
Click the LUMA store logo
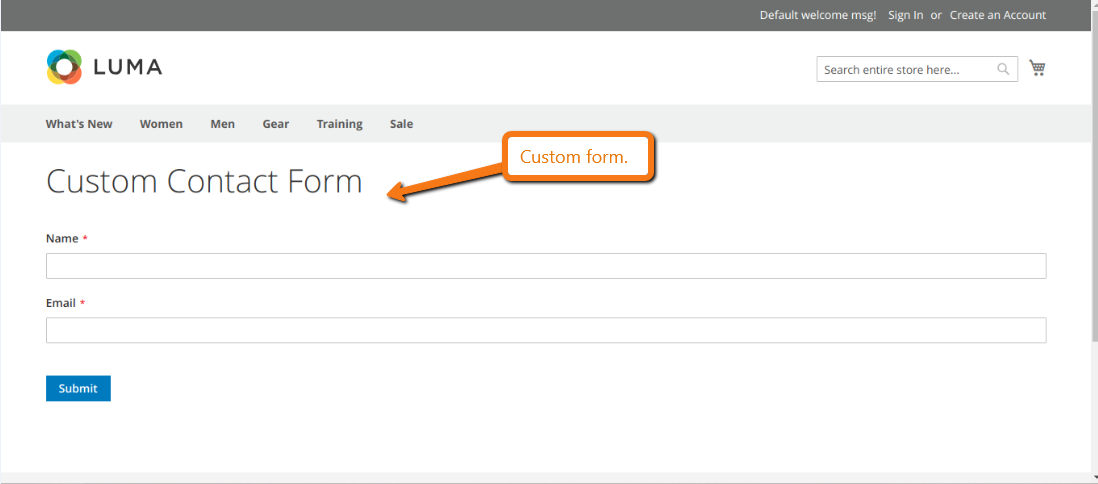(x=104, y=67)
